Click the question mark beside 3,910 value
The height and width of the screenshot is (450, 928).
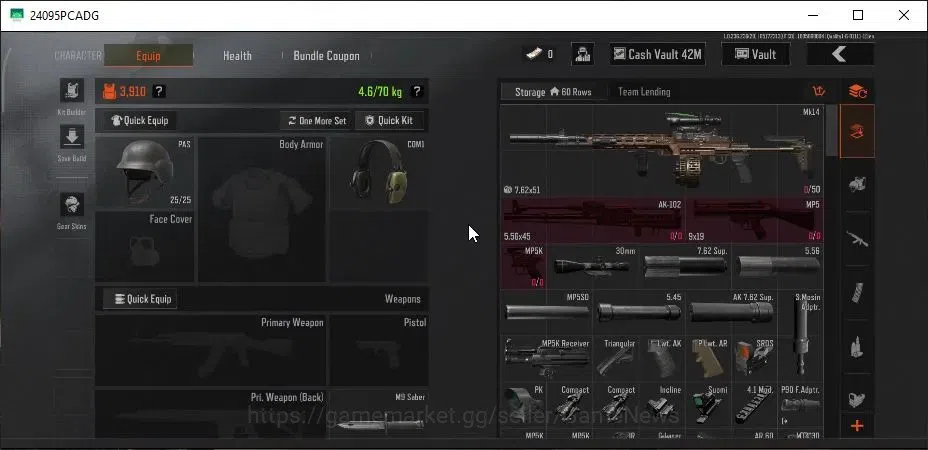159,91
